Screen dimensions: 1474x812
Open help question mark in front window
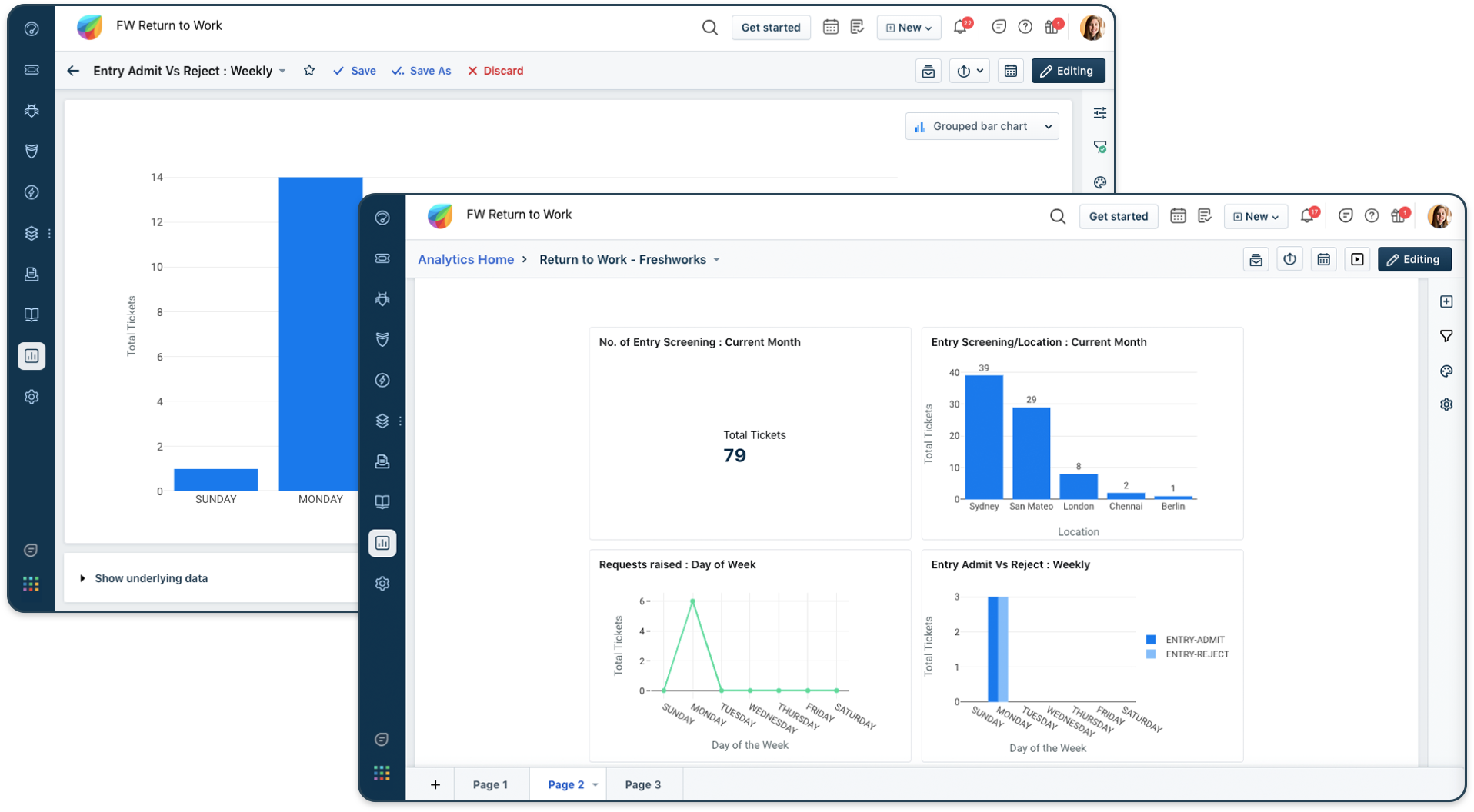click(x=1372, y=216)
